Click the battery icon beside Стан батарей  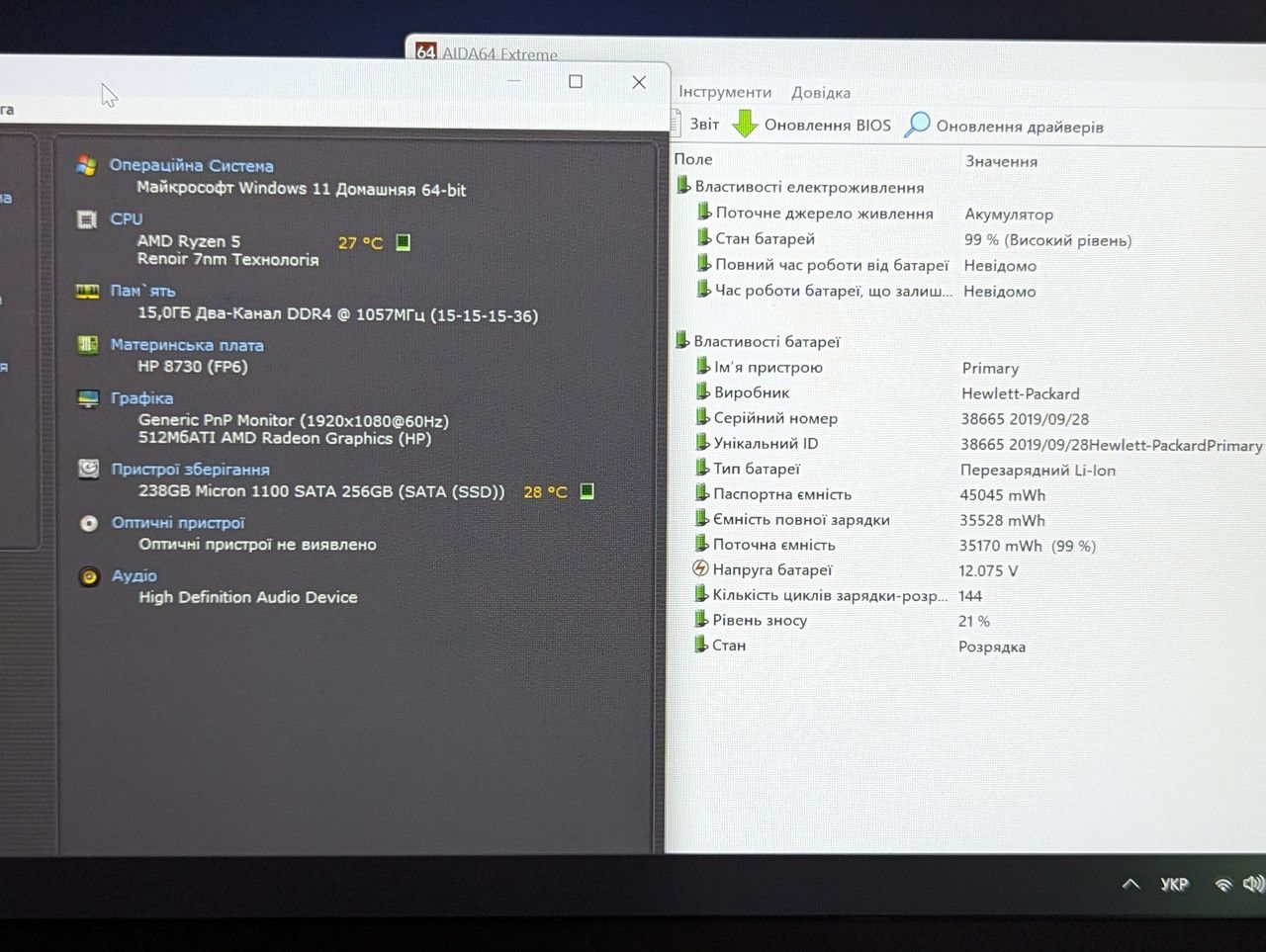(703, 237)
